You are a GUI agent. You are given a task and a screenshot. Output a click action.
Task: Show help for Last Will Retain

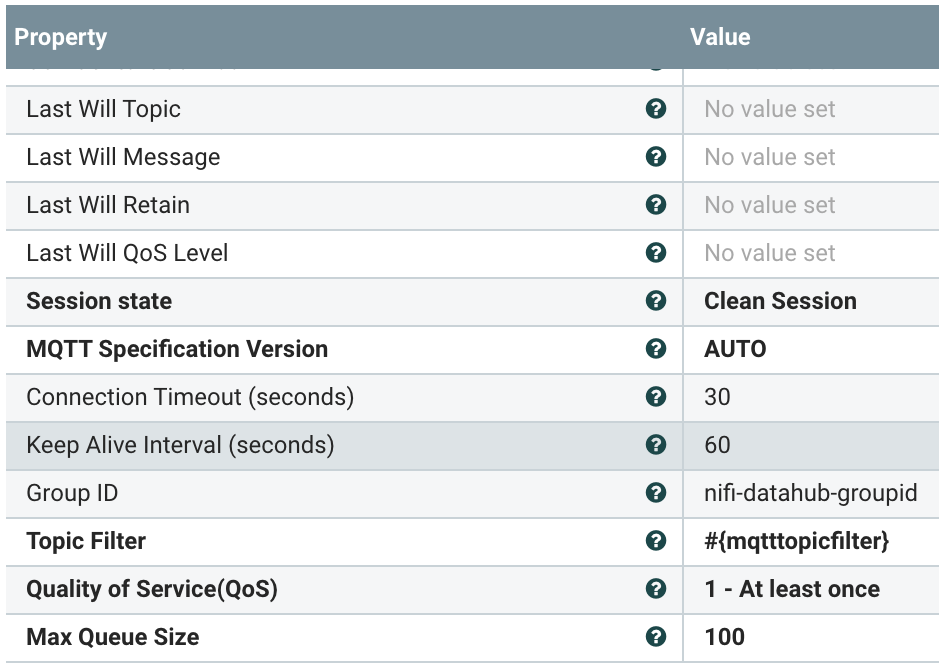click(656, 205)
